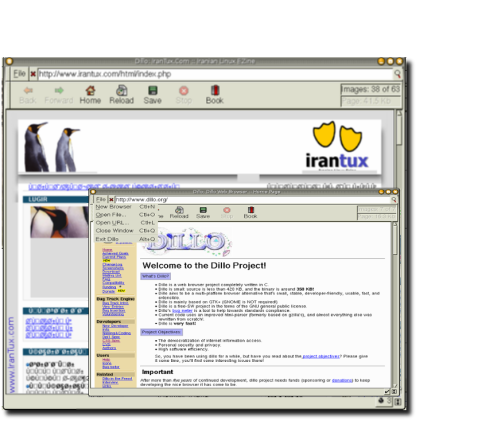Screen dimensions: 482x421
Task: Click Save icon in the irantux window toolbar
Action: tap(153, 90)
